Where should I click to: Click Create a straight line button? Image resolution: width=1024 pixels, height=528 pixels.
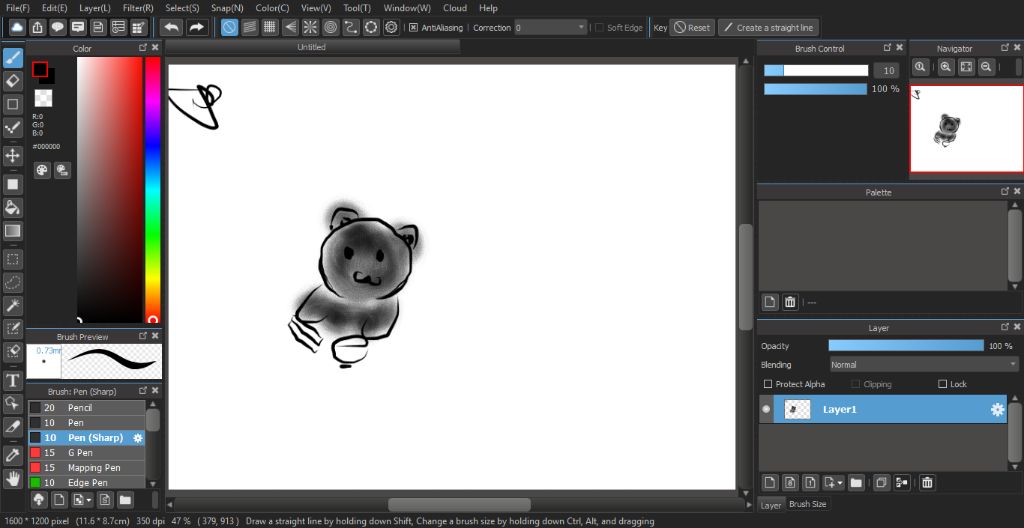point(768,27)
